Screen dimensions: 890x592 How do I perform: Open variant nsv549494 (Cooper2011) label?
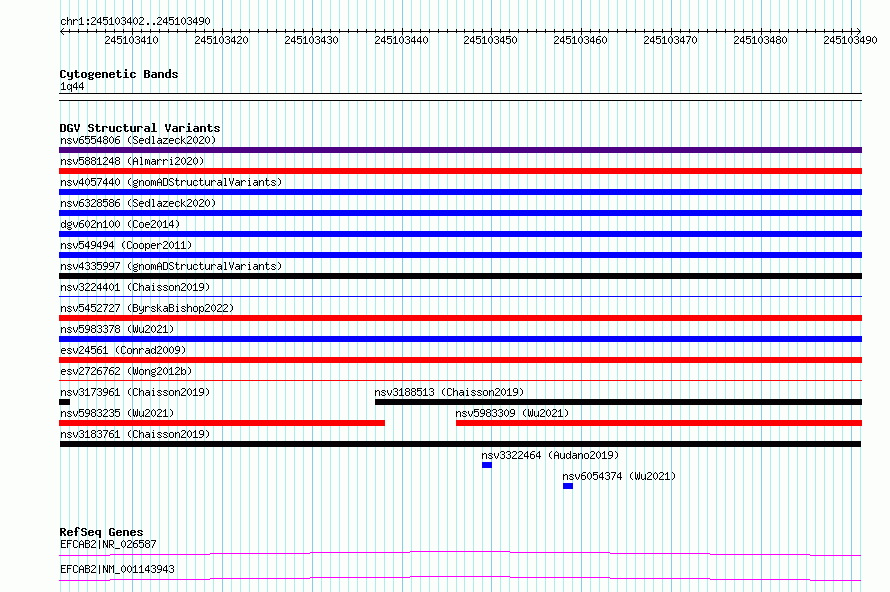(x=126, y=245)
